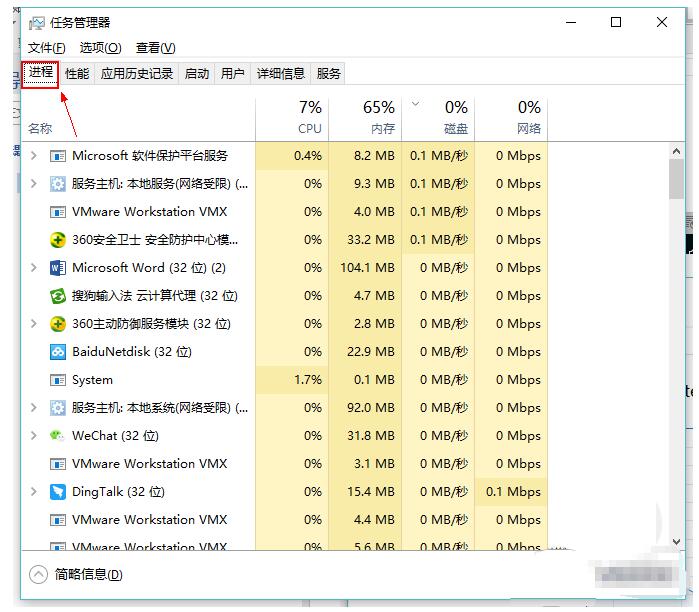Open the 查看(V) menu
The image size is (699, 612).
tap(156, 48)
